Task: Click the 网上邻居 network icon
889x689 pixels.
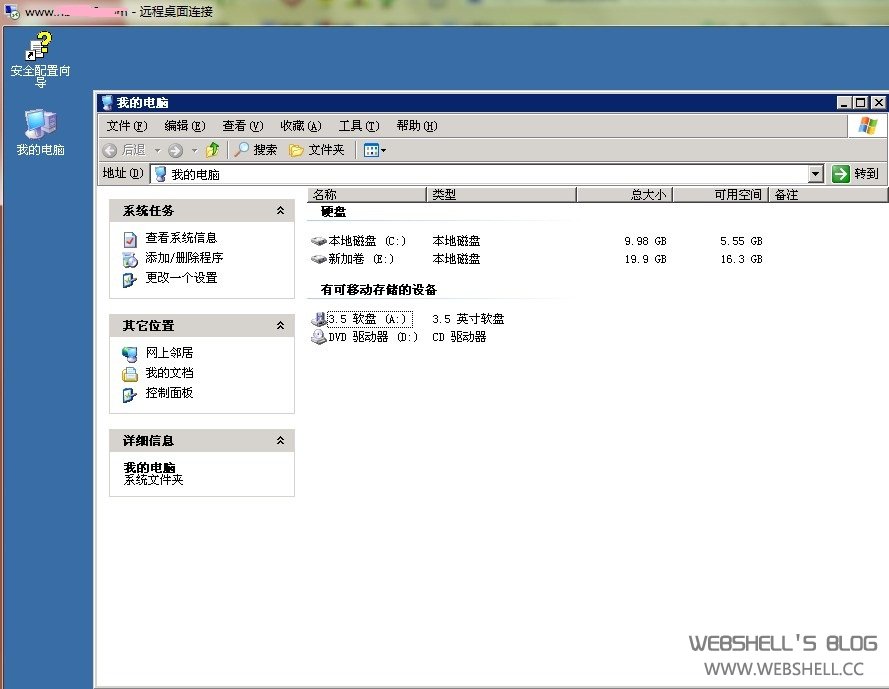Action: tap(130, 354)
